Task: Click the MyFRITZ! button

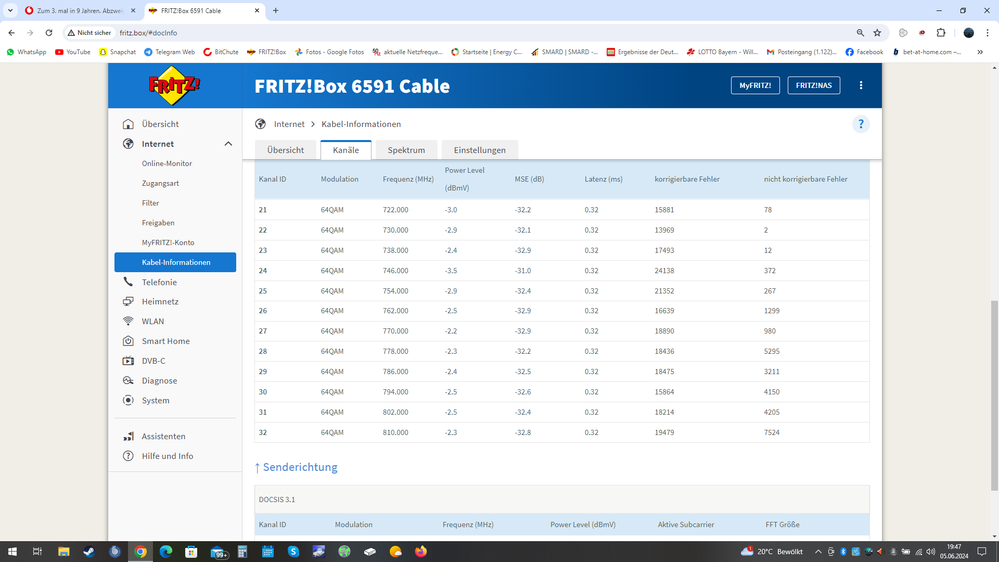Action: [755, 86]
